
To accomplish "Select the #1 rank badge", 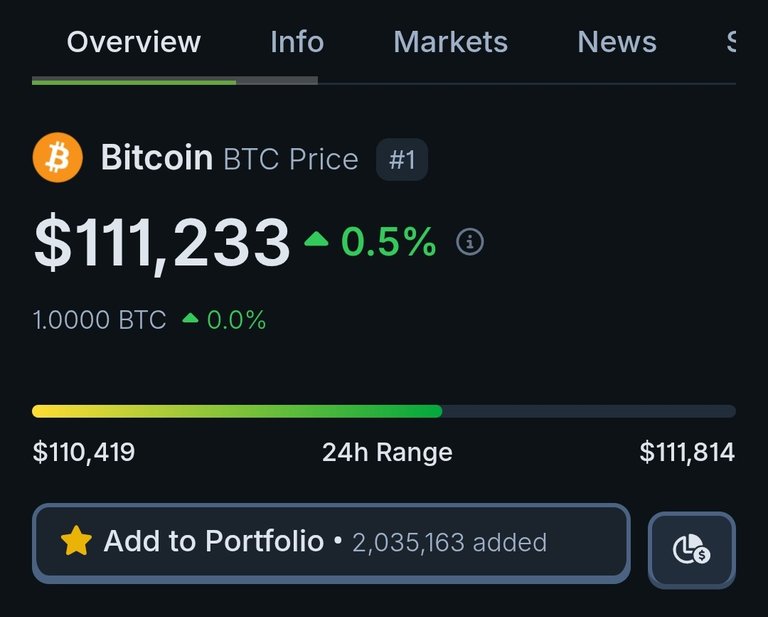I will (x=402, y=160).
